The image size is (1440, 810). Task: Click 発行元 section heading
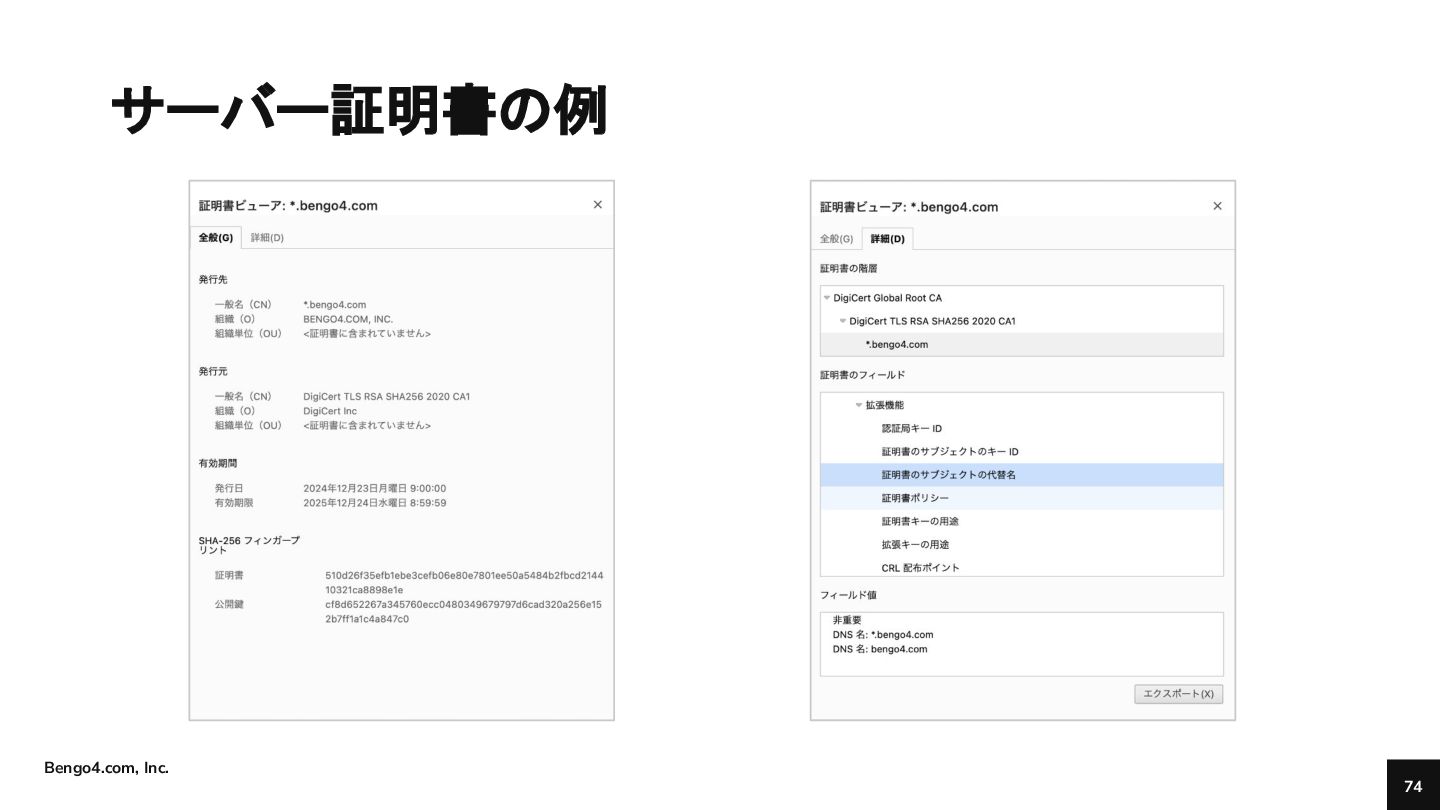coord(213,371)
